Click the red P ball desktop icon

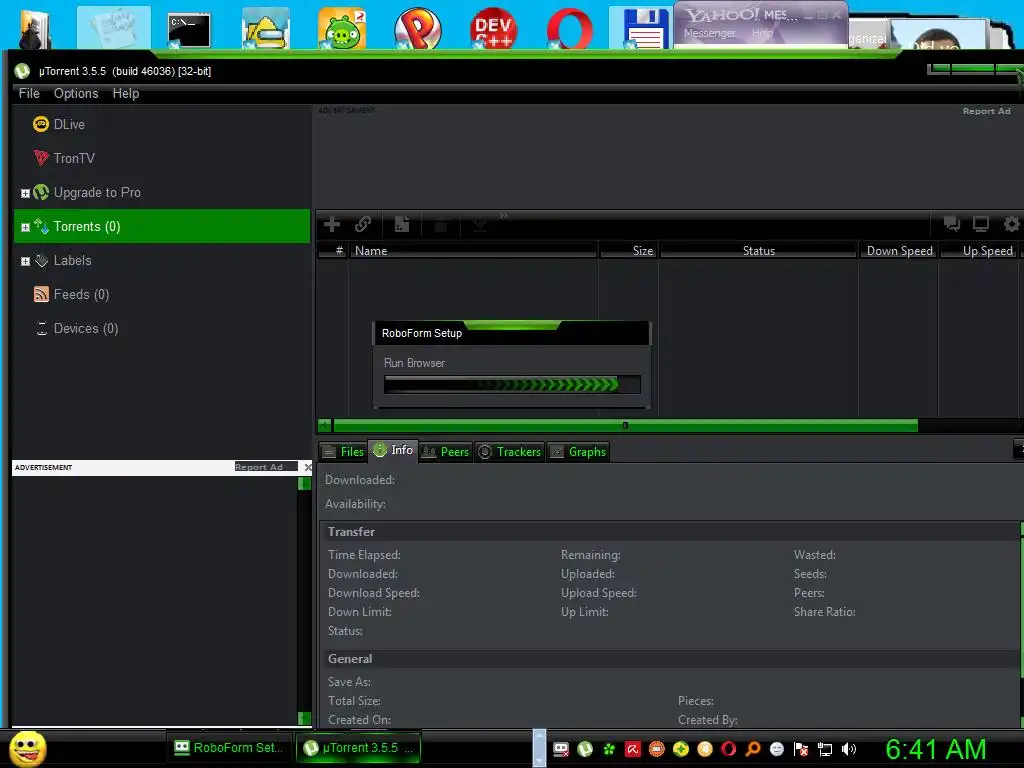(417, 29)
